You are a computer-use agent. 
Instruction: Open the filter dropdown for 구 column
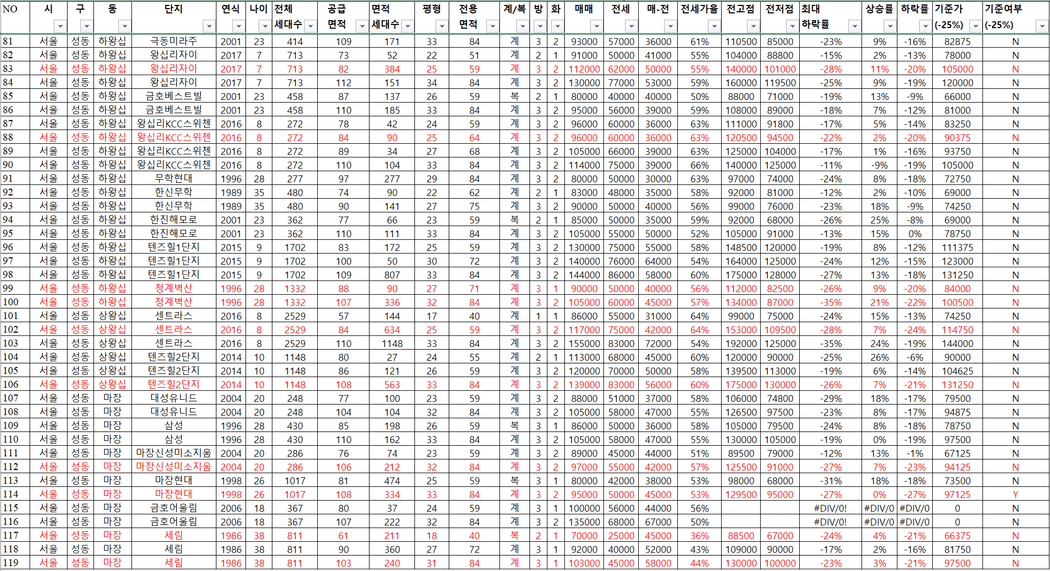86,26
